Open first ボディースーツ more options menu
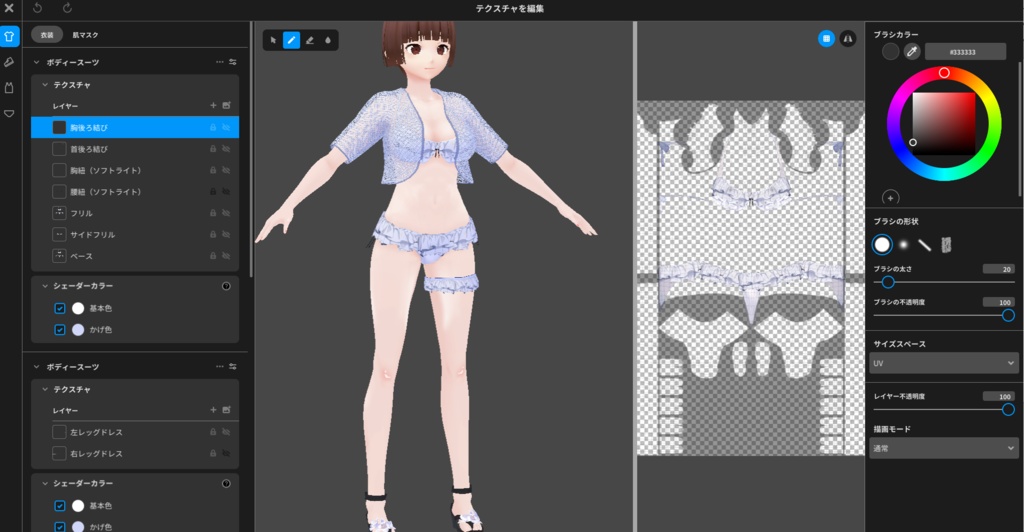 point(219,62)
